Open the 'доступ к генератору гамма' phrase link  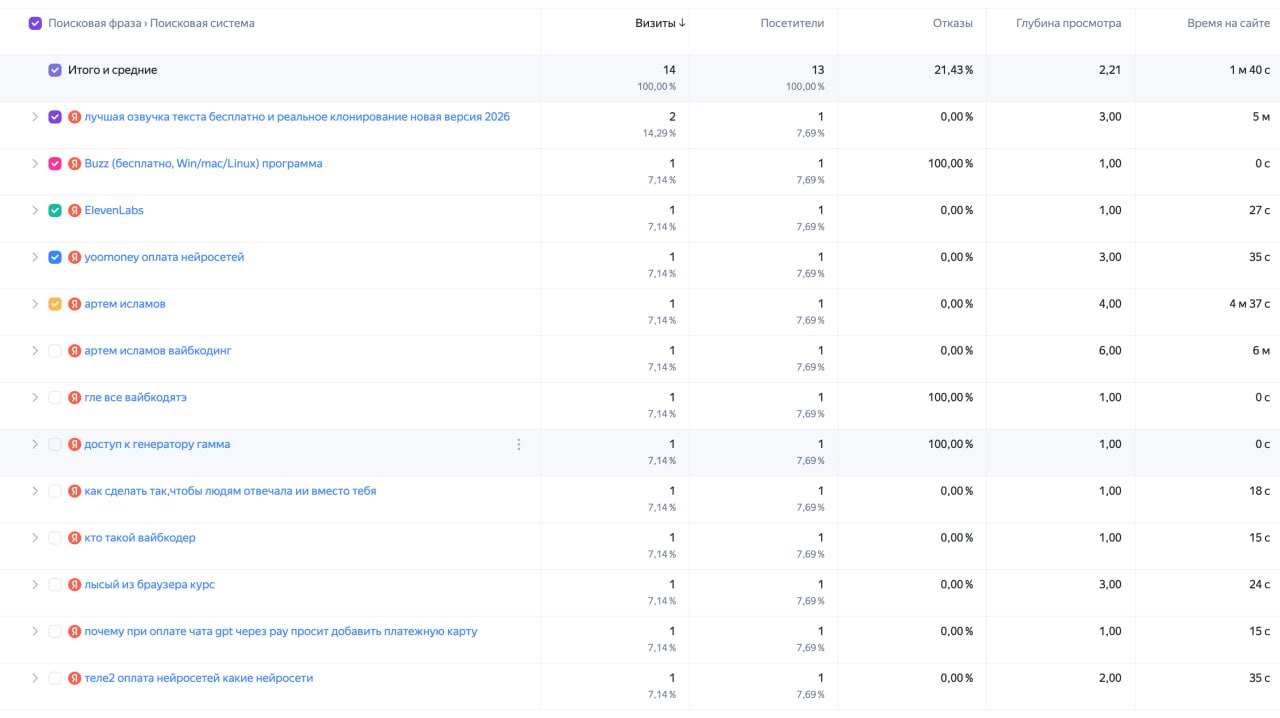pos(157,444)
